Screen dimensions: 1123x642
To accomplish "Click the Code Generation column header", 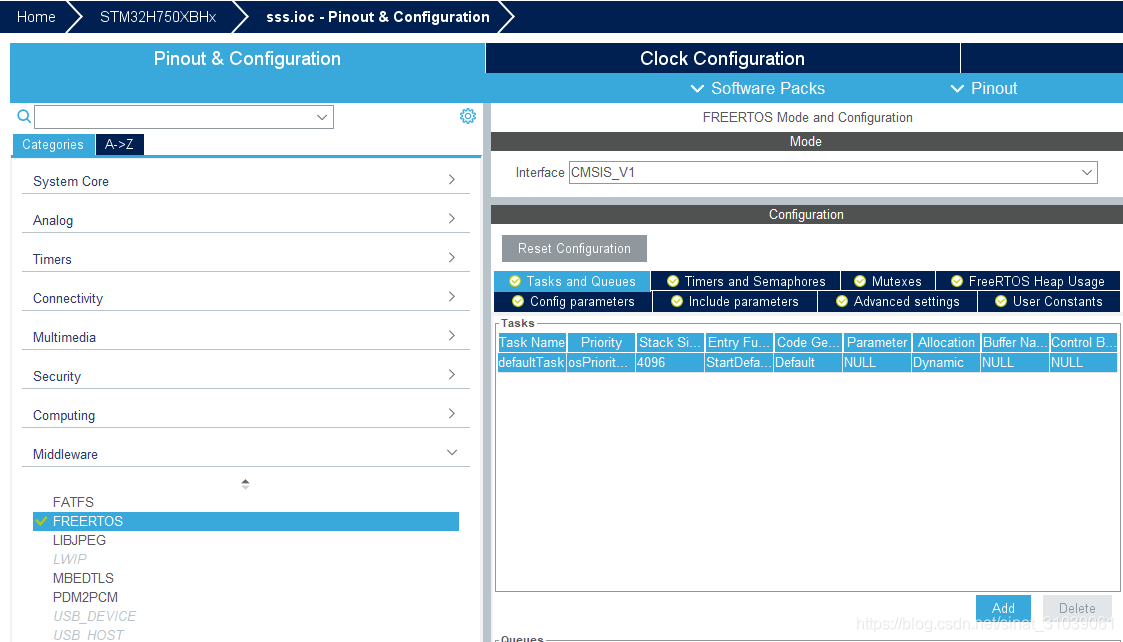I will 807,342.
